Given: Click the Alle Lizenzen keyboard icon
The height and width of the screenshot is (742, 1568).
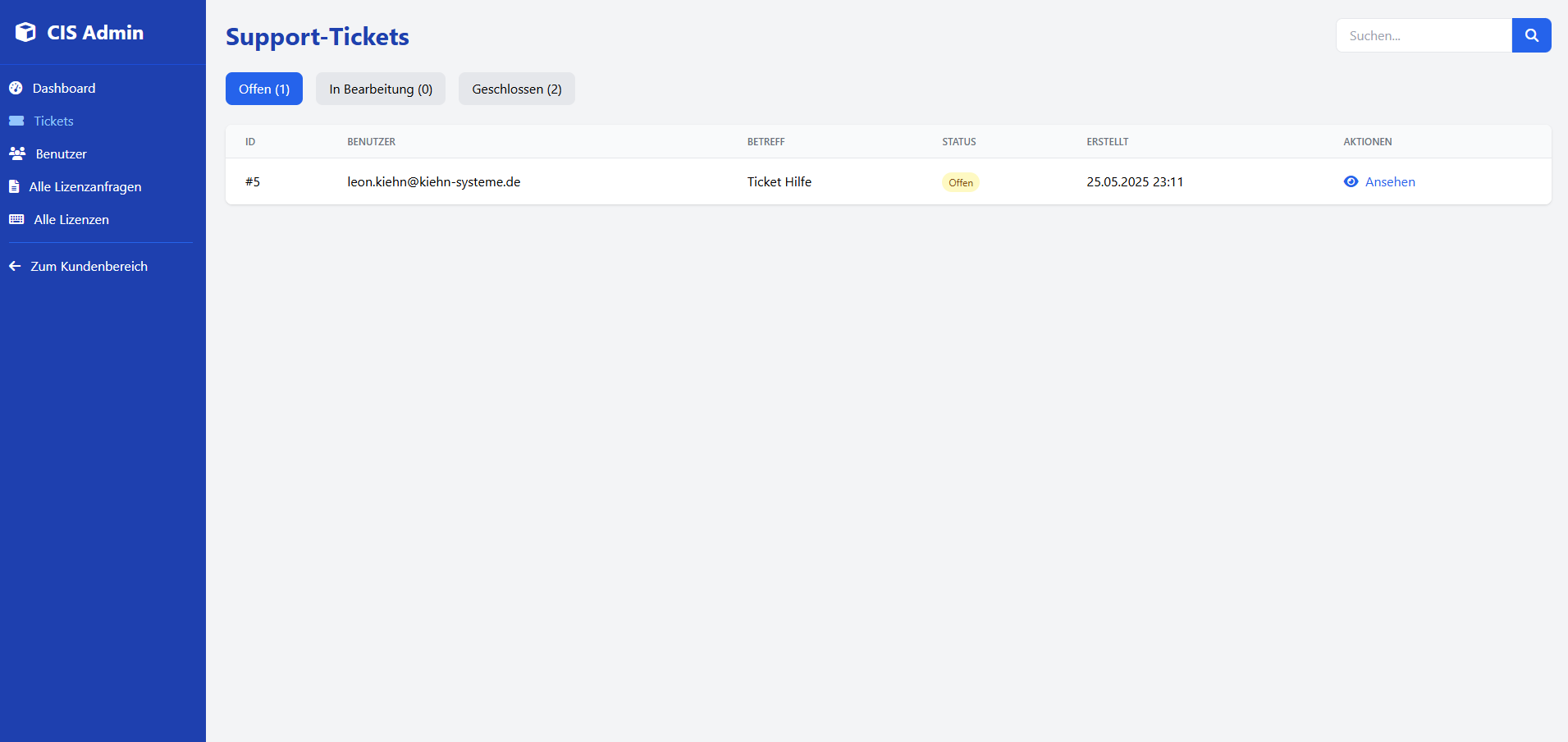Looking at the screenshot, I should point(16,219).
